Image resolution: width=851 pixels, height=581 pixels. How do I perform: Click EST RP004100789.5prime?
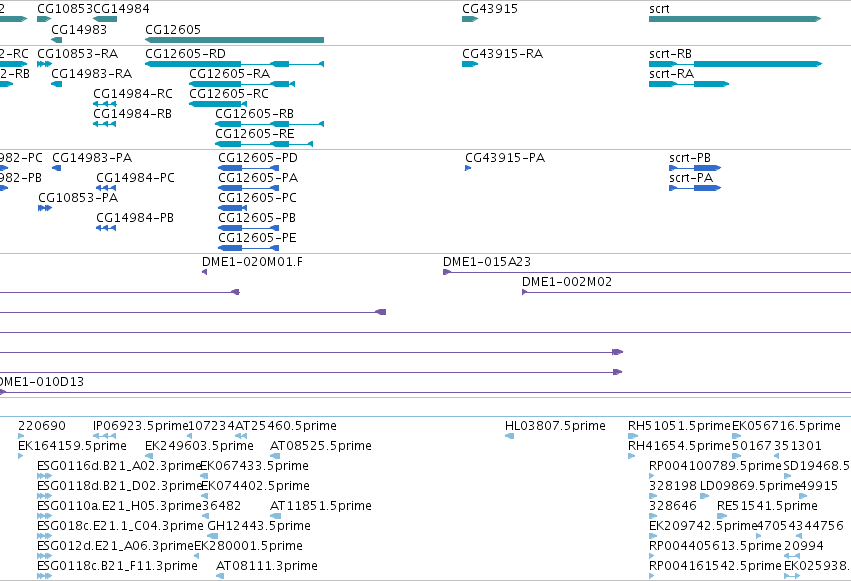[653, 476]
